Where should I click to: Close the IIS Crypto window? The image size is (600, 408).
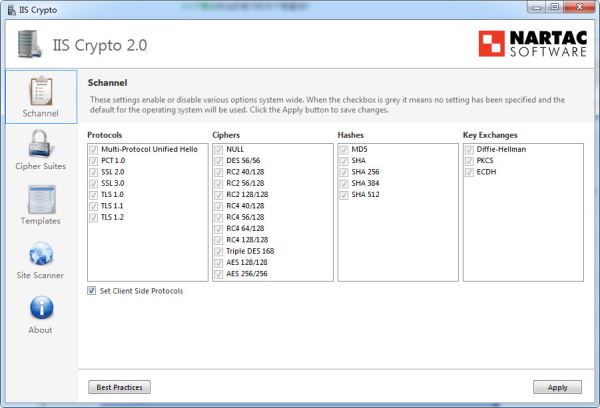pos(579,7)
